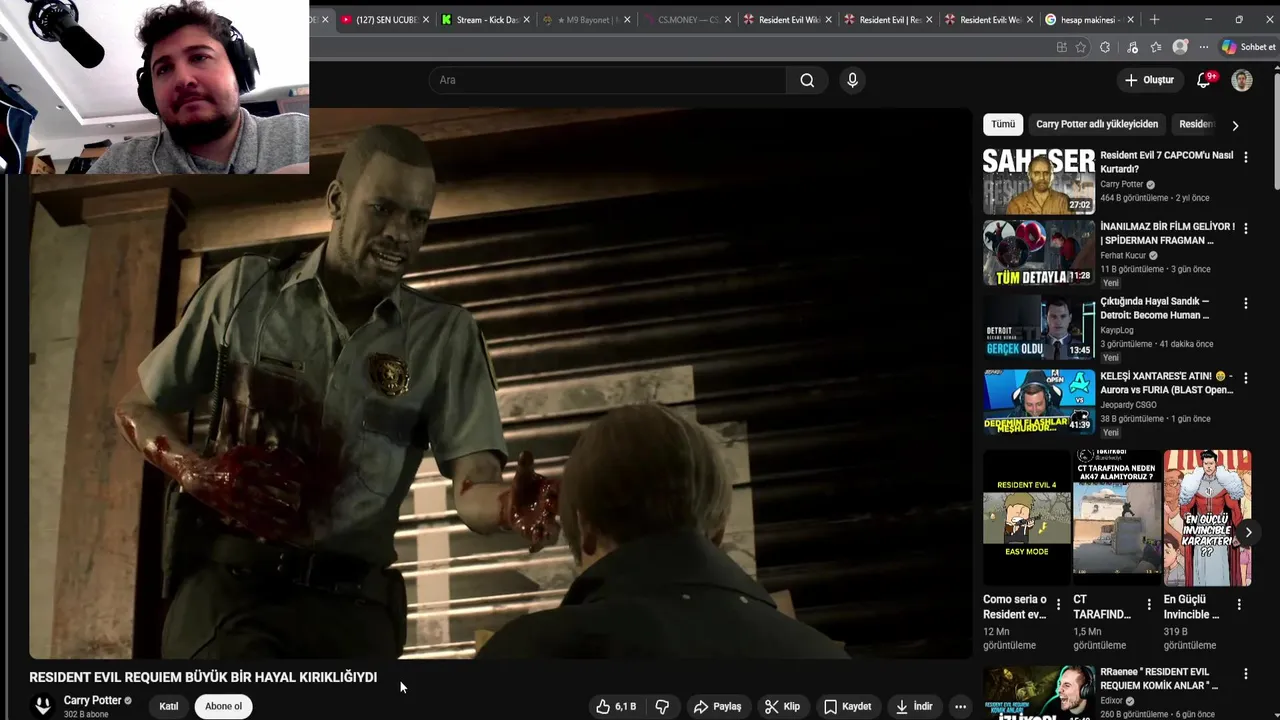The image size is (1280, 720).
Task: Open the browser extensions puzzle icon
Action: pyautogui.click(x=1105, y=47)
